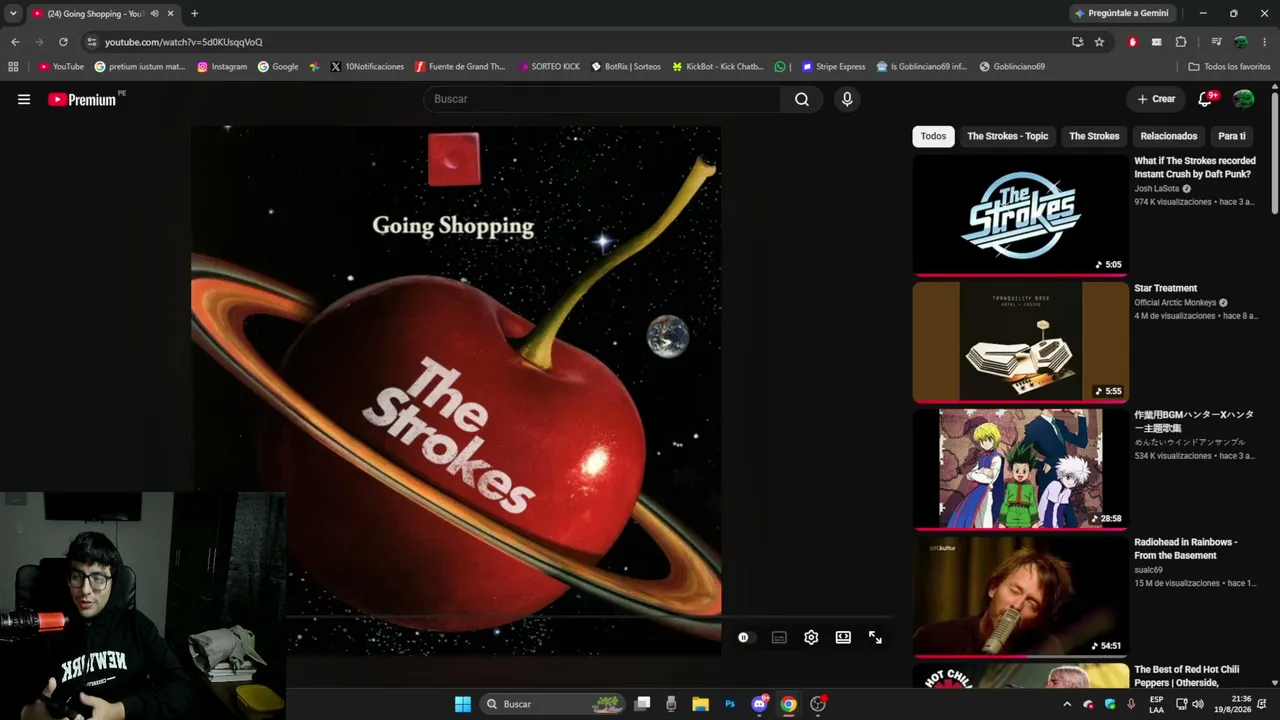Visit the Josh LaSota channel
This screenshot has width=1280, height=720.
tap(1157, 188)
